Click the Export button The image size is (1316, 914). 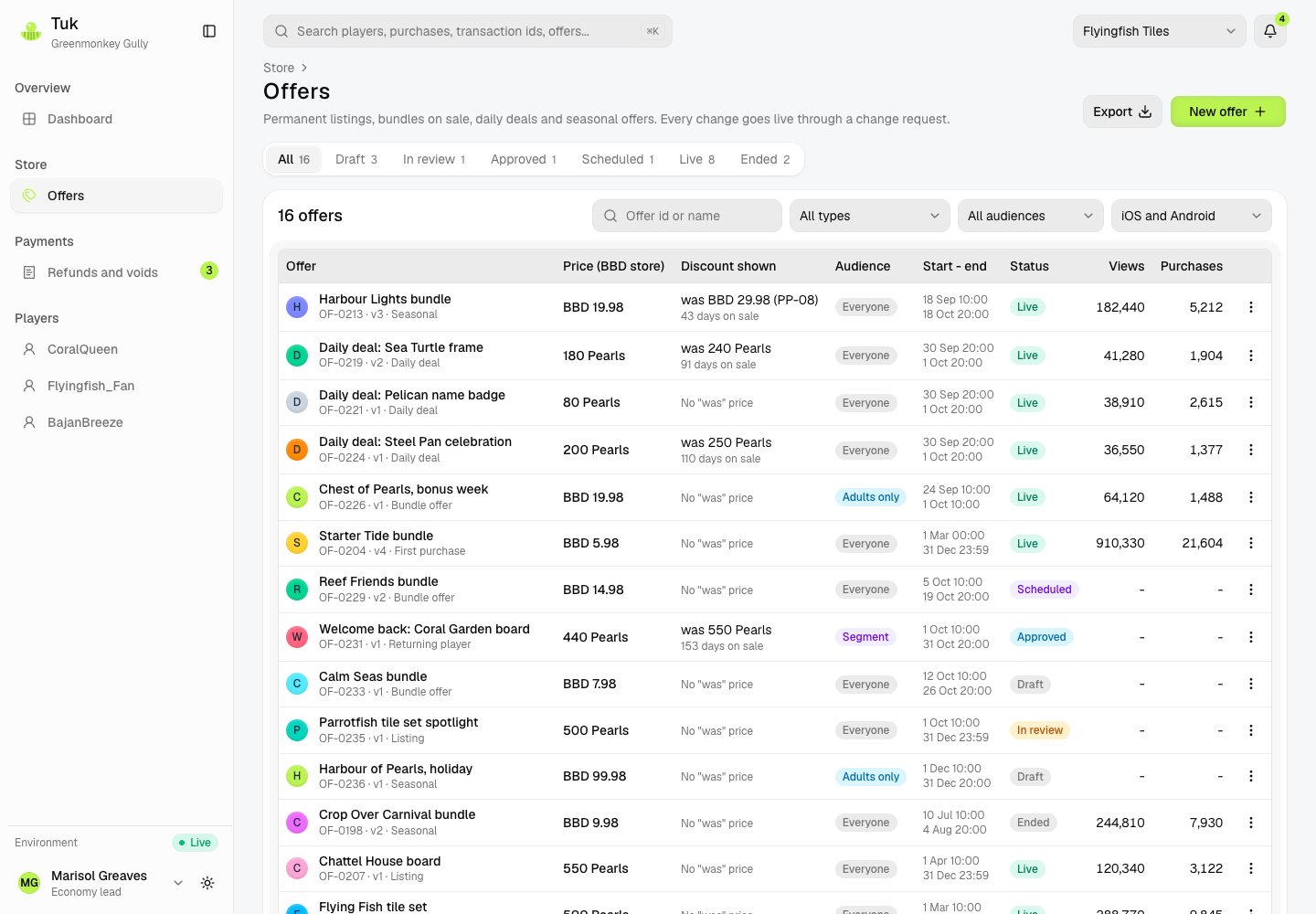[1122, 112]
